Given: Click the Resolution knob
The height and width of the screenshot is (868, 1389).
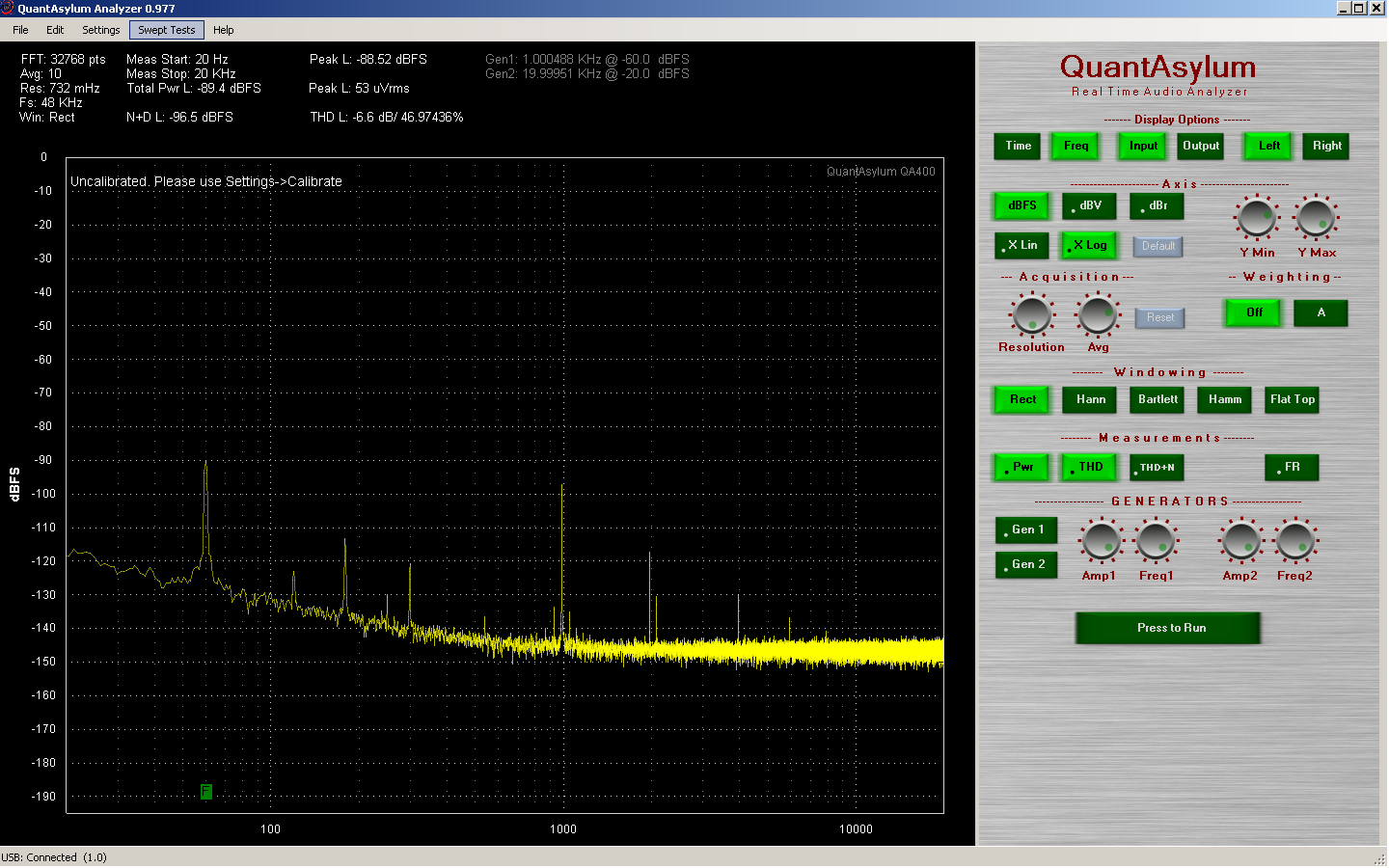Looking at the screenshot, I should click(1032, 314).
